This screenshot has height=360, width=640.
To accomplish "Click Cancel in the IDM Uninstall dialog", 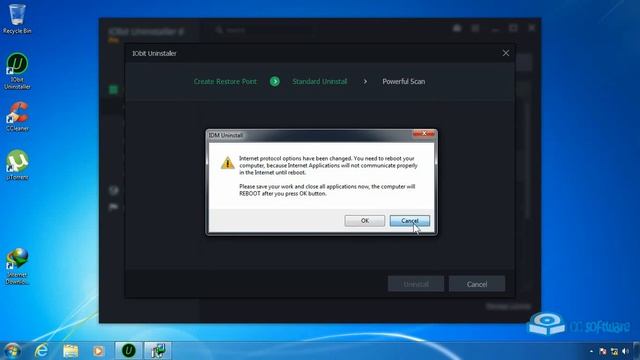I will pos(409,221).
